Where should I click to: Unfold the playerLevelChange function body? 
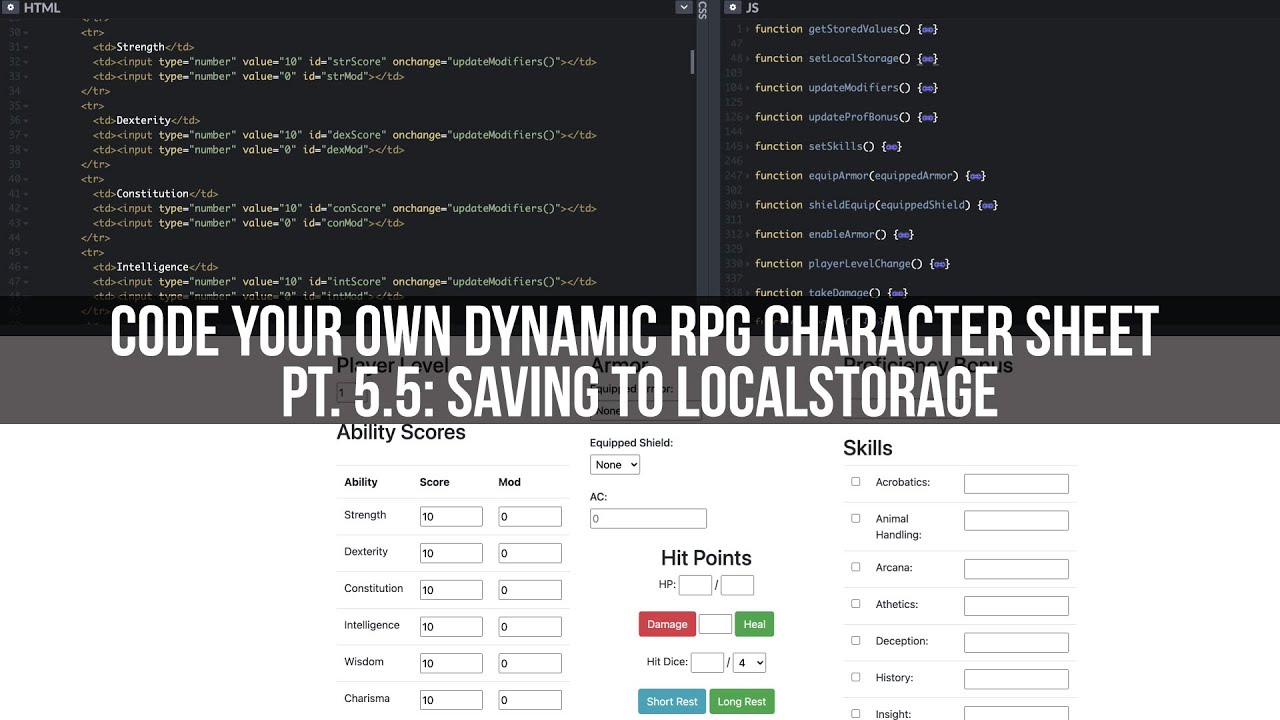(x=939, y=264)
